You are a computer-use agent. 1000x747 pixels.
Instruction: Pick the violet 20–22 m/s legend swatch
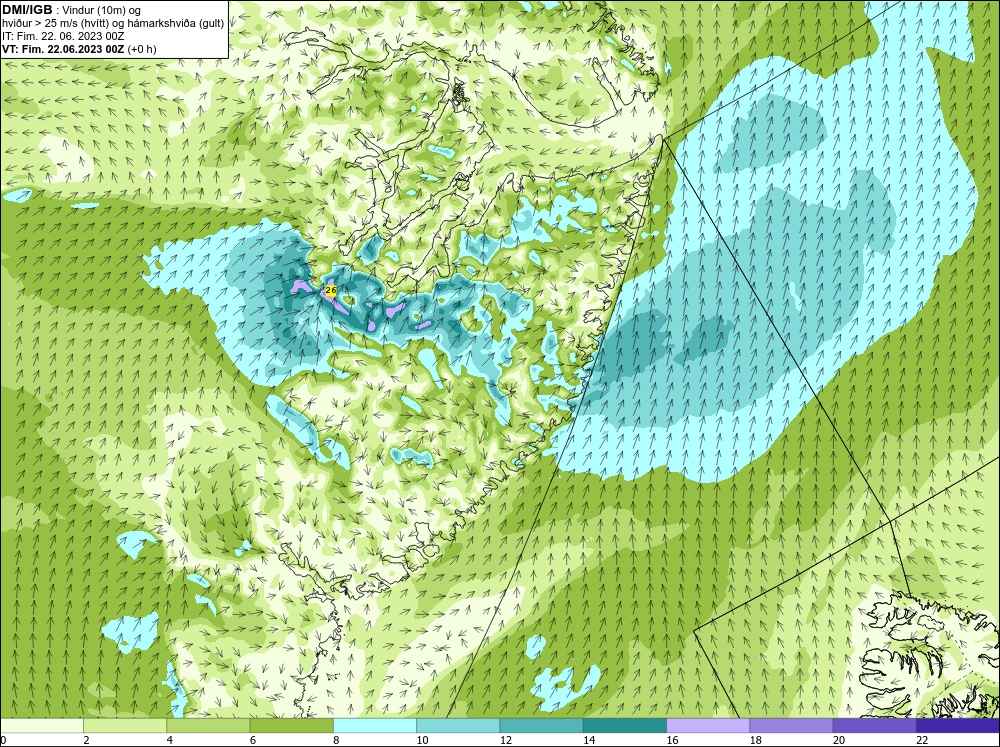point(874,726)
